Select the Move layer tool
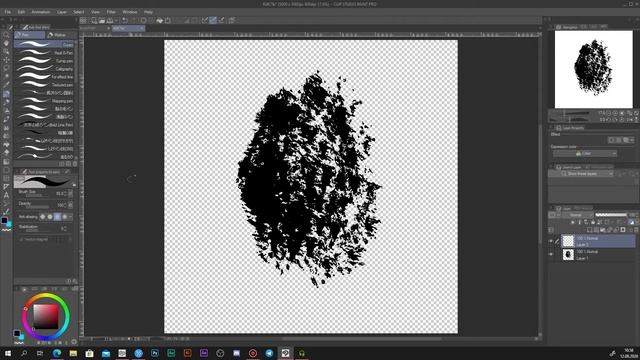640x360 pixels. [x=6, y=60]
